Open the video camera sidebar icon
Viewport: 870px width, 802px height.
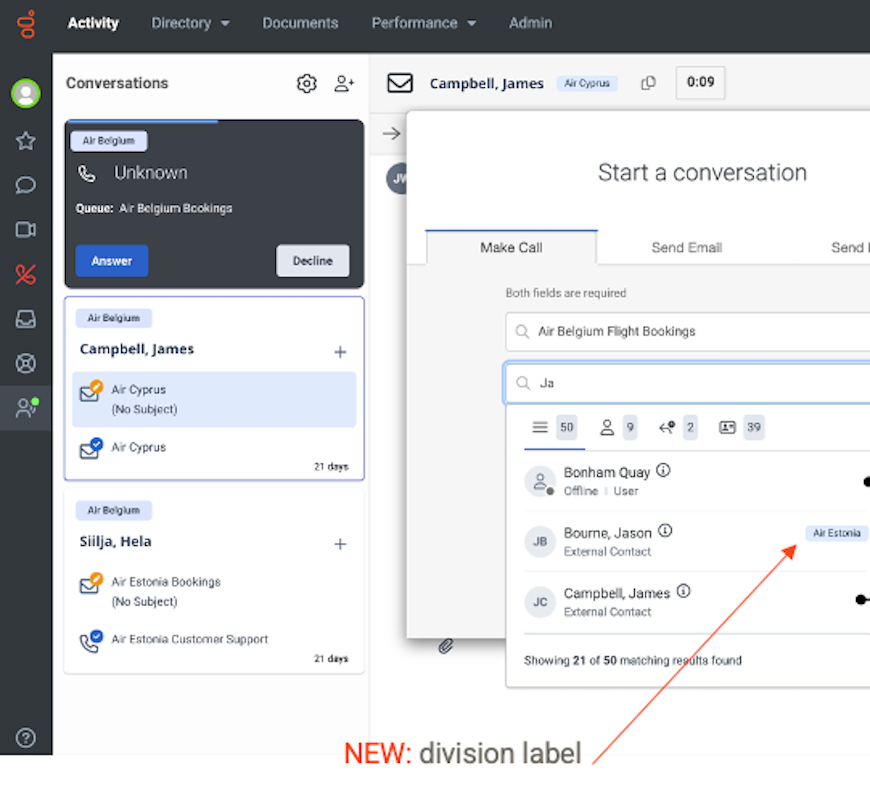coord(26,230)
